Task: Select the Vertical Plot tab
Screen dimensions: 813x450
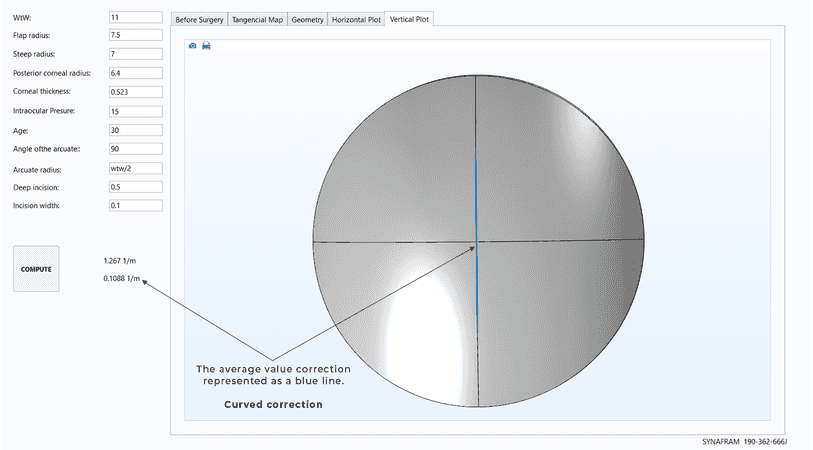Action: click(x=409, y=19)
